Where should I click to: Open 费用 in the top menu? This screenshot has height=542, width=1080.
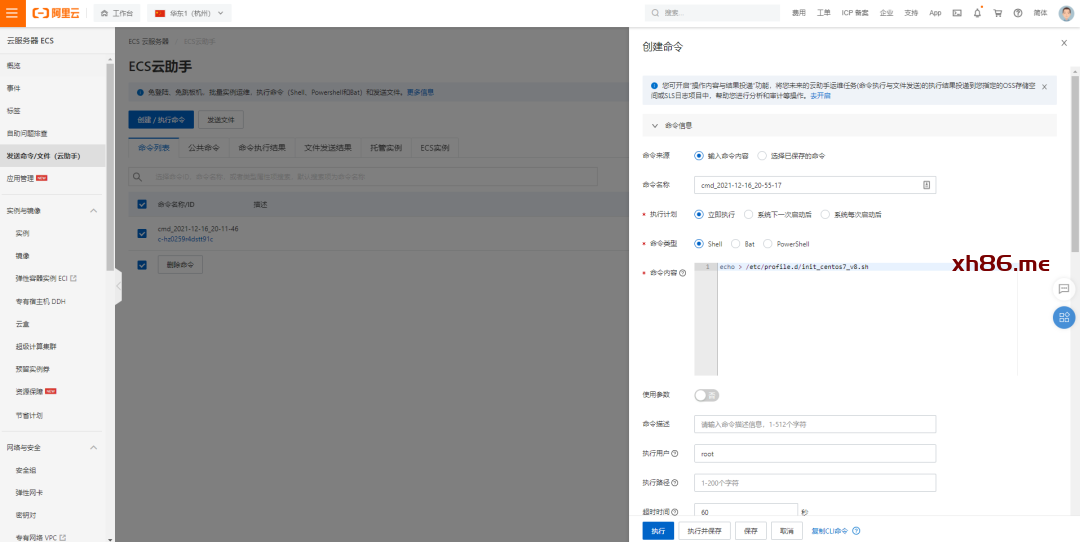798,13
